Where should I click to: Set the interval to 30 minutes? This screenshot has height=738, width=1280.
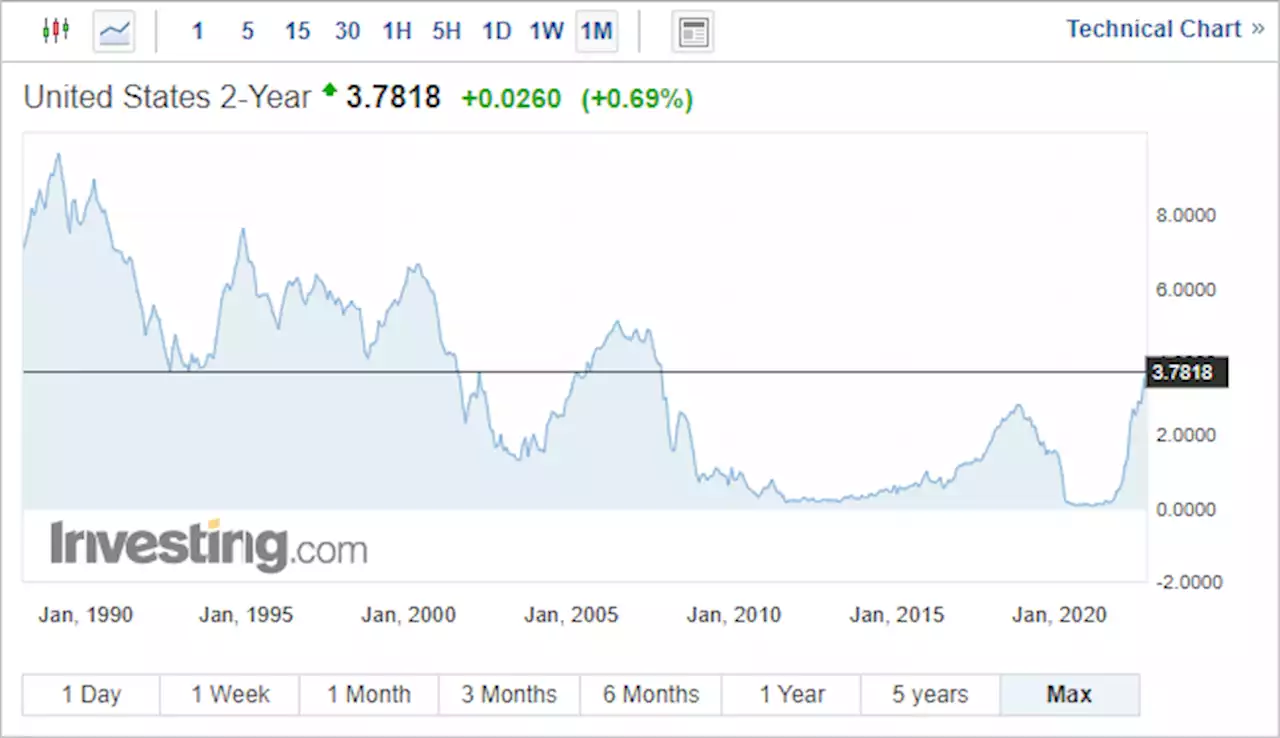pos(347,31)
